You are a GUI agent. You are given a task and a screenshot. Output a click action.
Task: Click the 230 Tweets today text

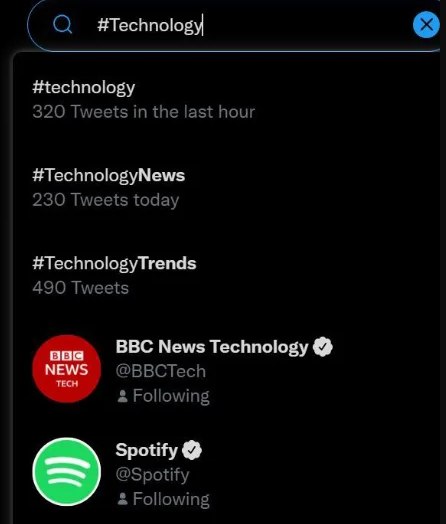[106, 200]
